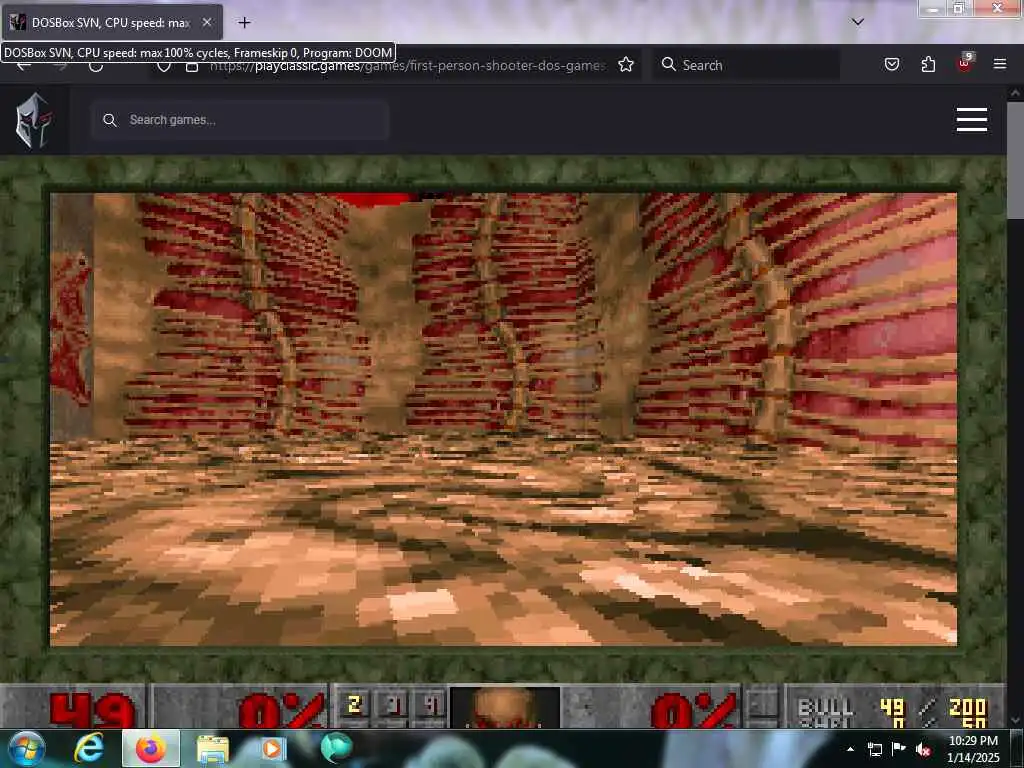This screenshot has height=768, width=1024.
Task: Click the page vertical scrollbar thumb
Action: point(1015,161)
